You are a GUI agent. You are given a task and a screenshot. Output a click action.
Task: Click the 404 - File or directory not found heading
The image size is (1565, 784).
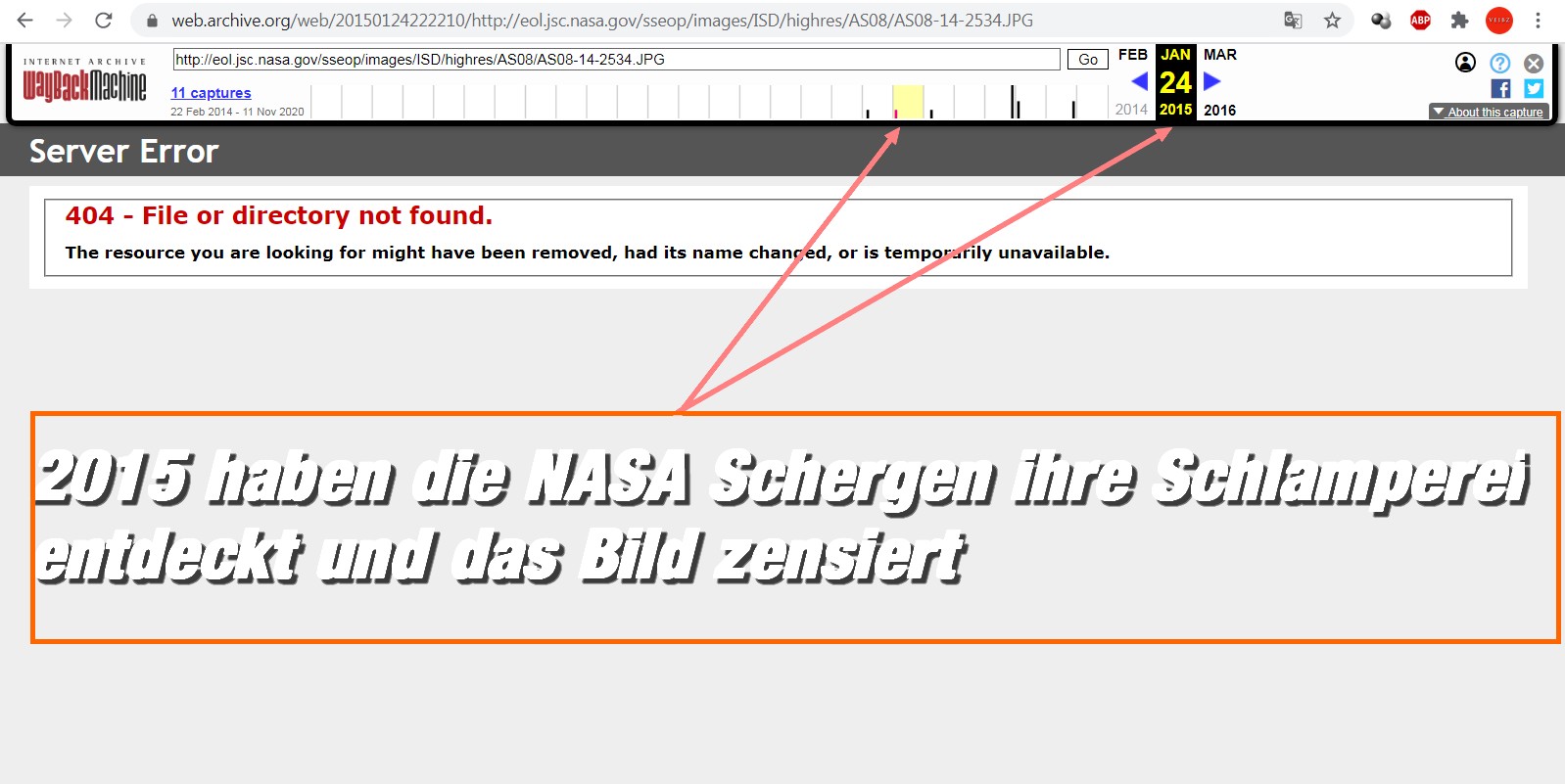tap(279, 215)
